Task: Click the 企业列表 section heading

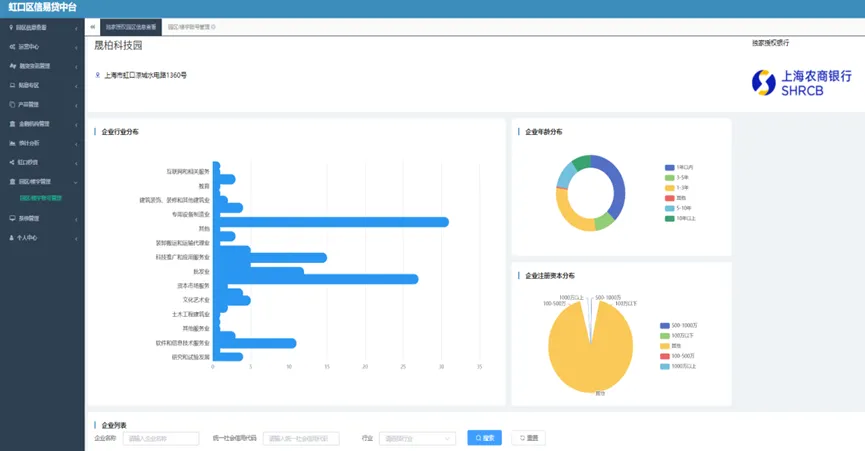Action: [x=114, y=425]
